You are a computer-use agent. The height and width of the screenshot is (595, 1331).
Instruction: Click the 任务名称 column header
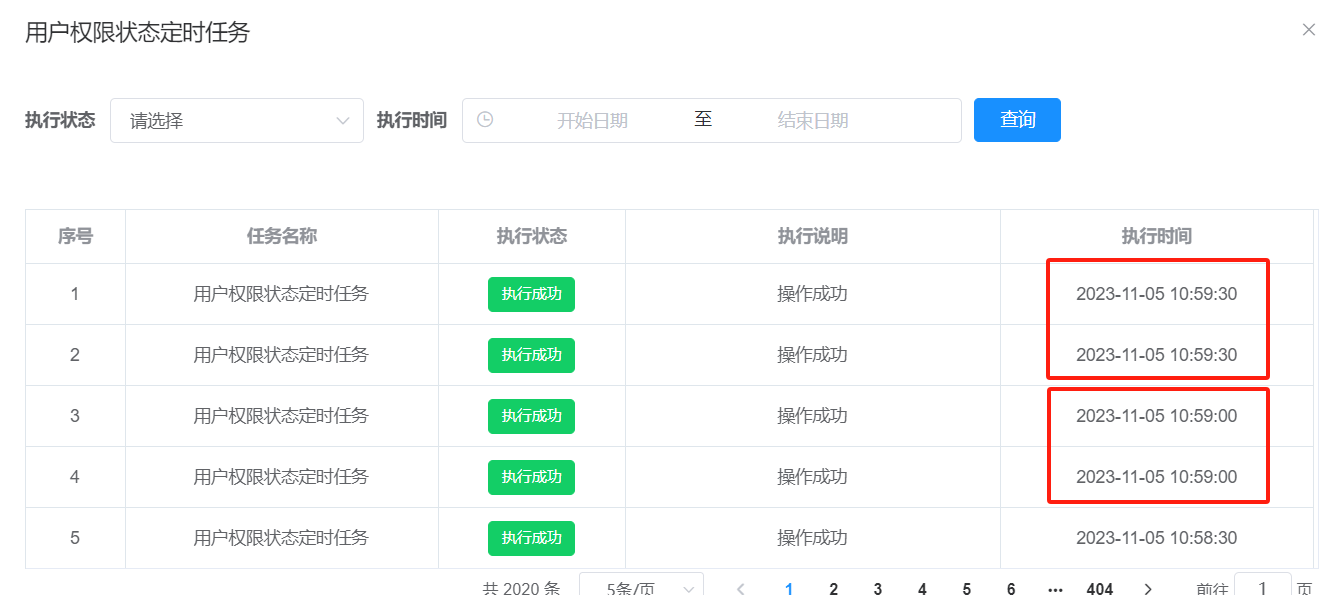point(282,237)
